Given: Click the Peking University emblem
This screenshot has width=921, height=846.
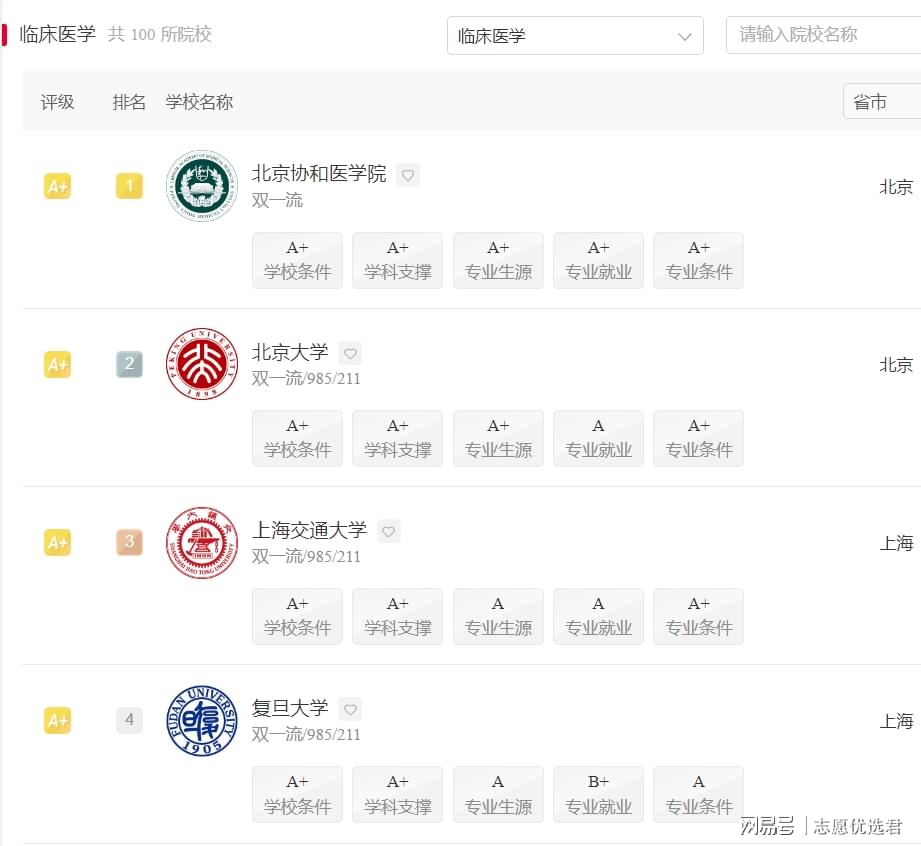Looking at the screenshot, I should (x=202, y=364).
